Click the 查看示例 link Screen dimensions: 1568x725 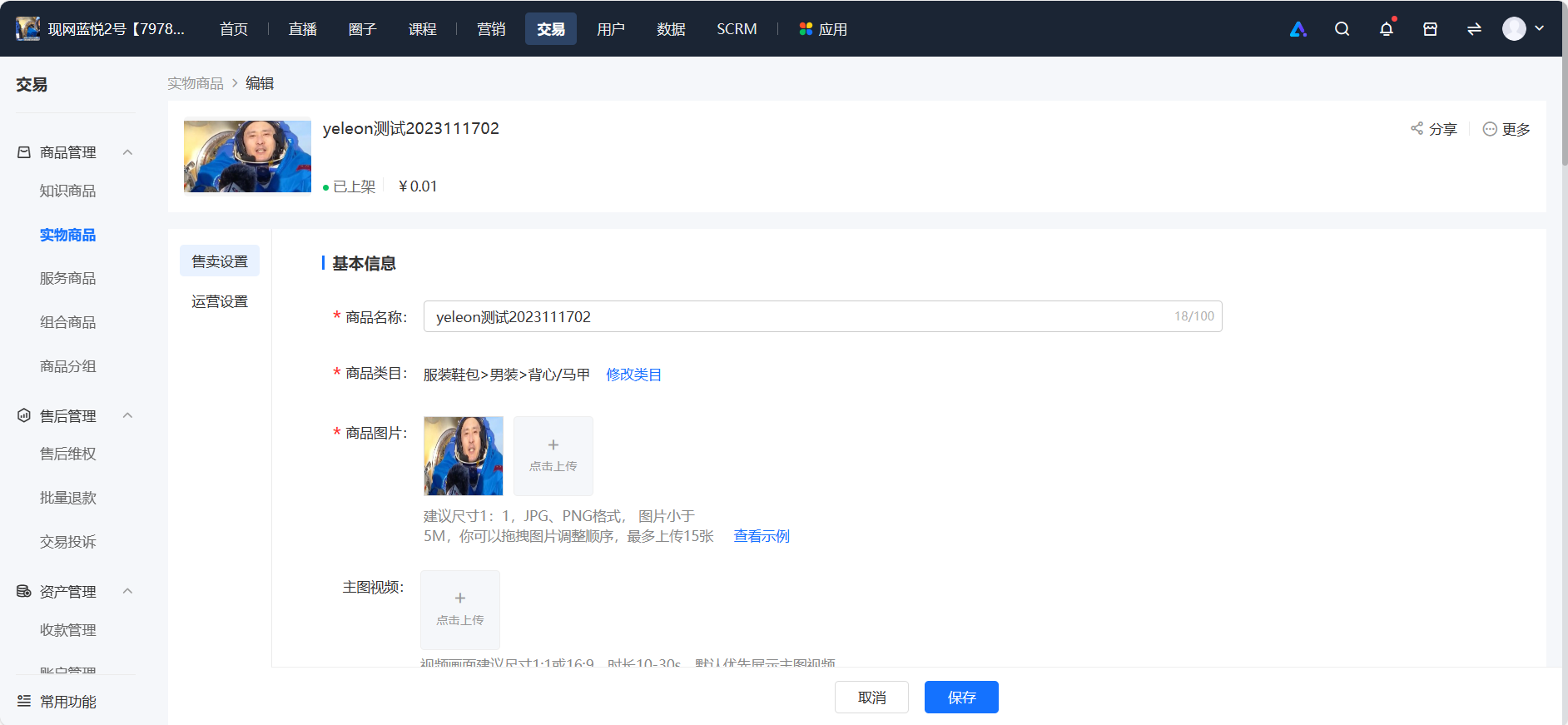762,536
